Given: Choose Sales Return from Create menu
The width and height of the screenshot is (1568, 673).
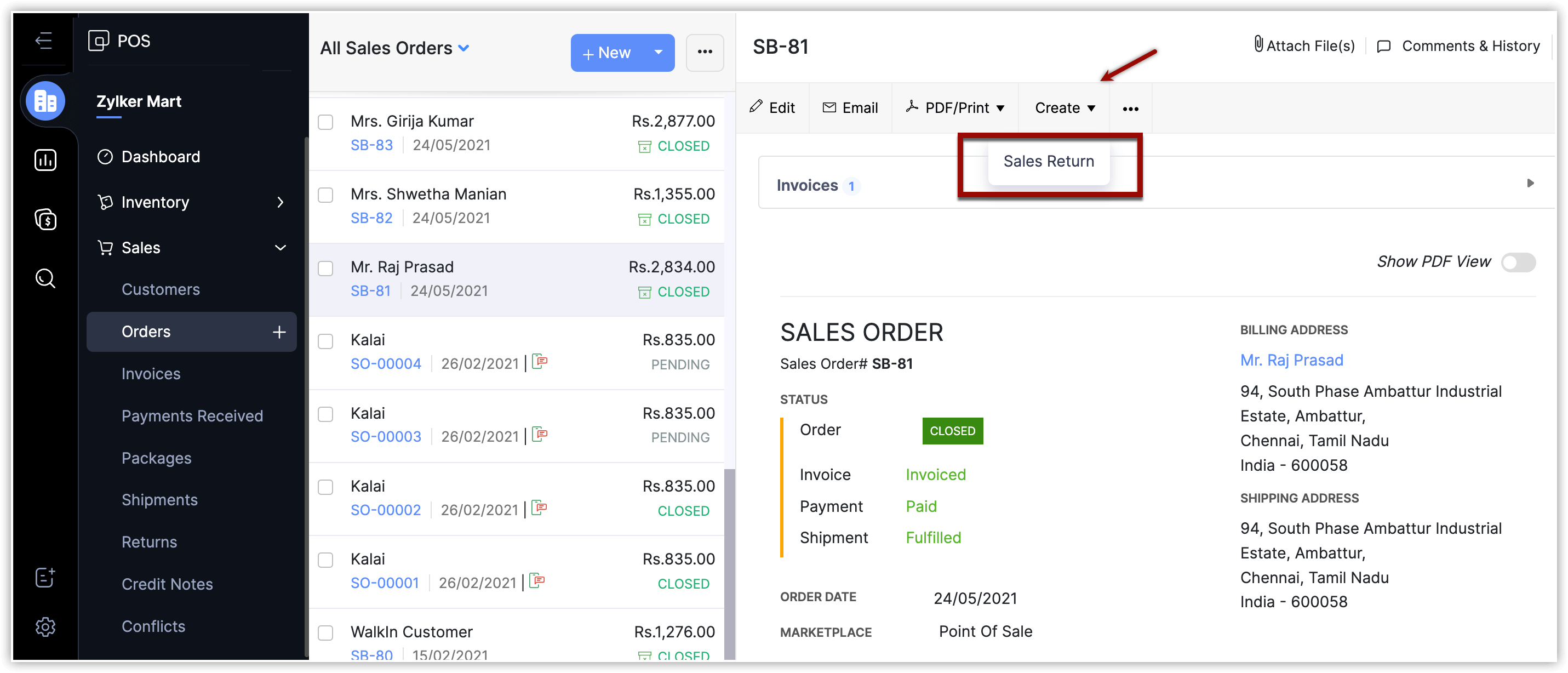Looking at the screenshot, I should click(x=1048, y=161).
